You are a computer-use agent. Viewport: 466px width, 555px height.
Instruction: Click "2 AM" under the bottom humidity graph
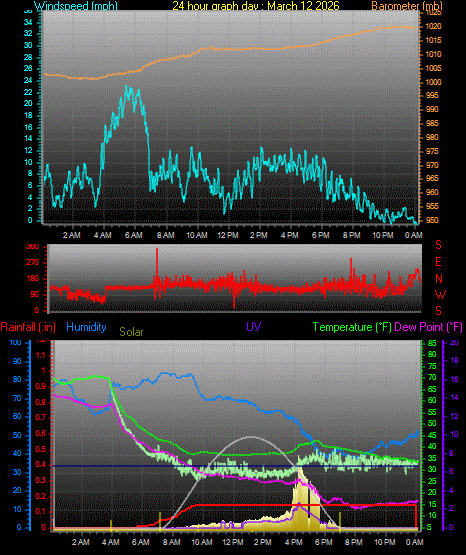[81, 542]
